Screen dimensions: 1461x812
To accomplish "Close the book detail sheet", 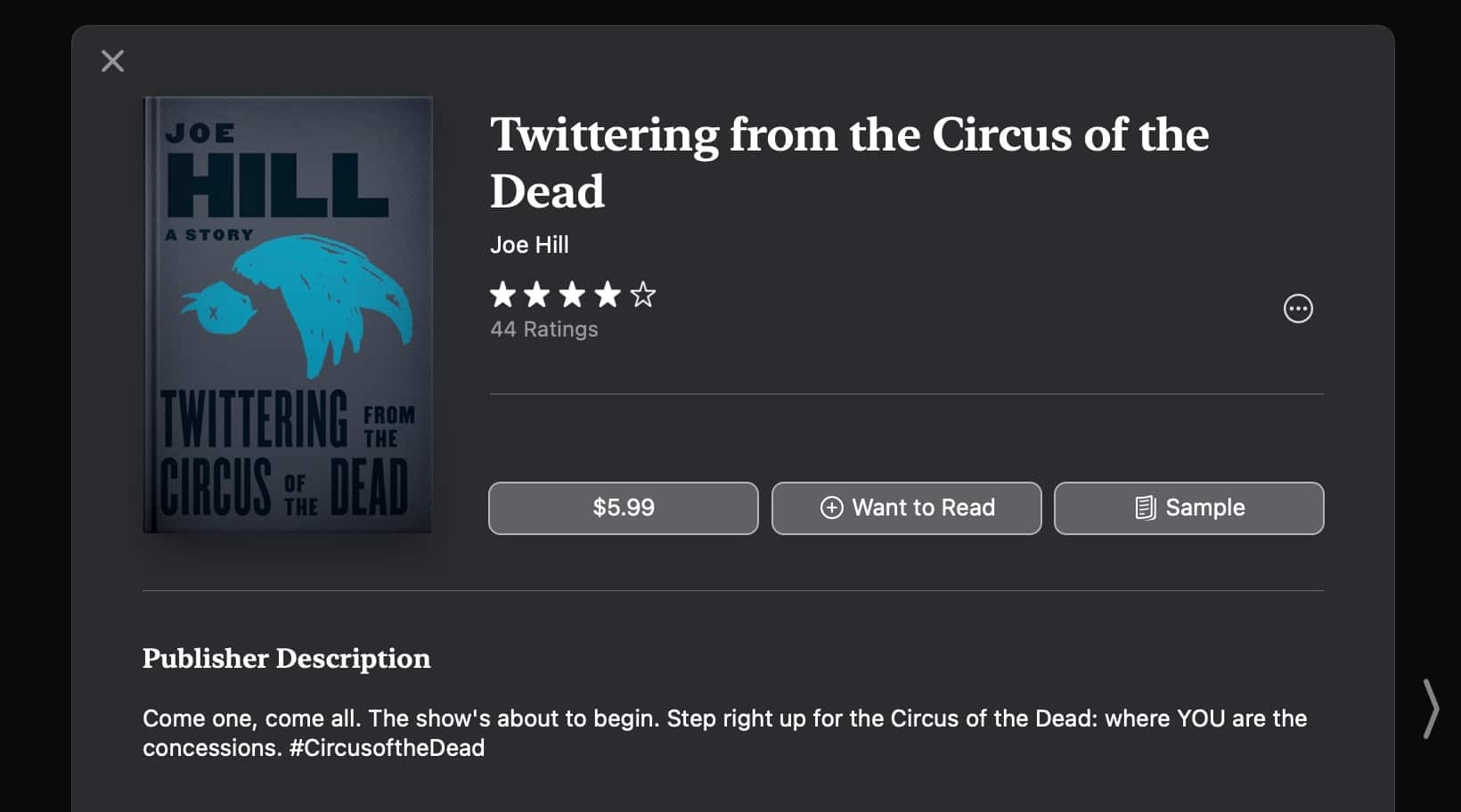I will (x=113, y=61).
